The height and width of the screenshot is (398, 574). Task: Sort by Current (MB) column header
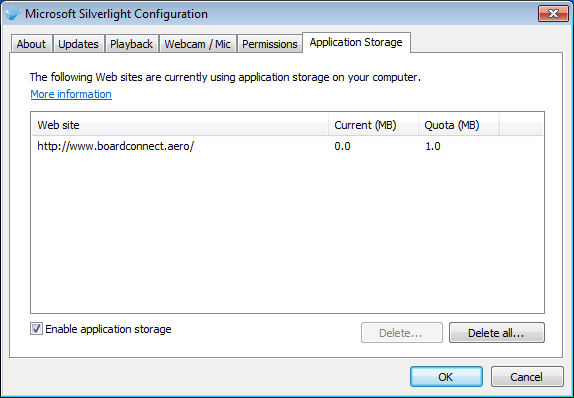point(373,125)
